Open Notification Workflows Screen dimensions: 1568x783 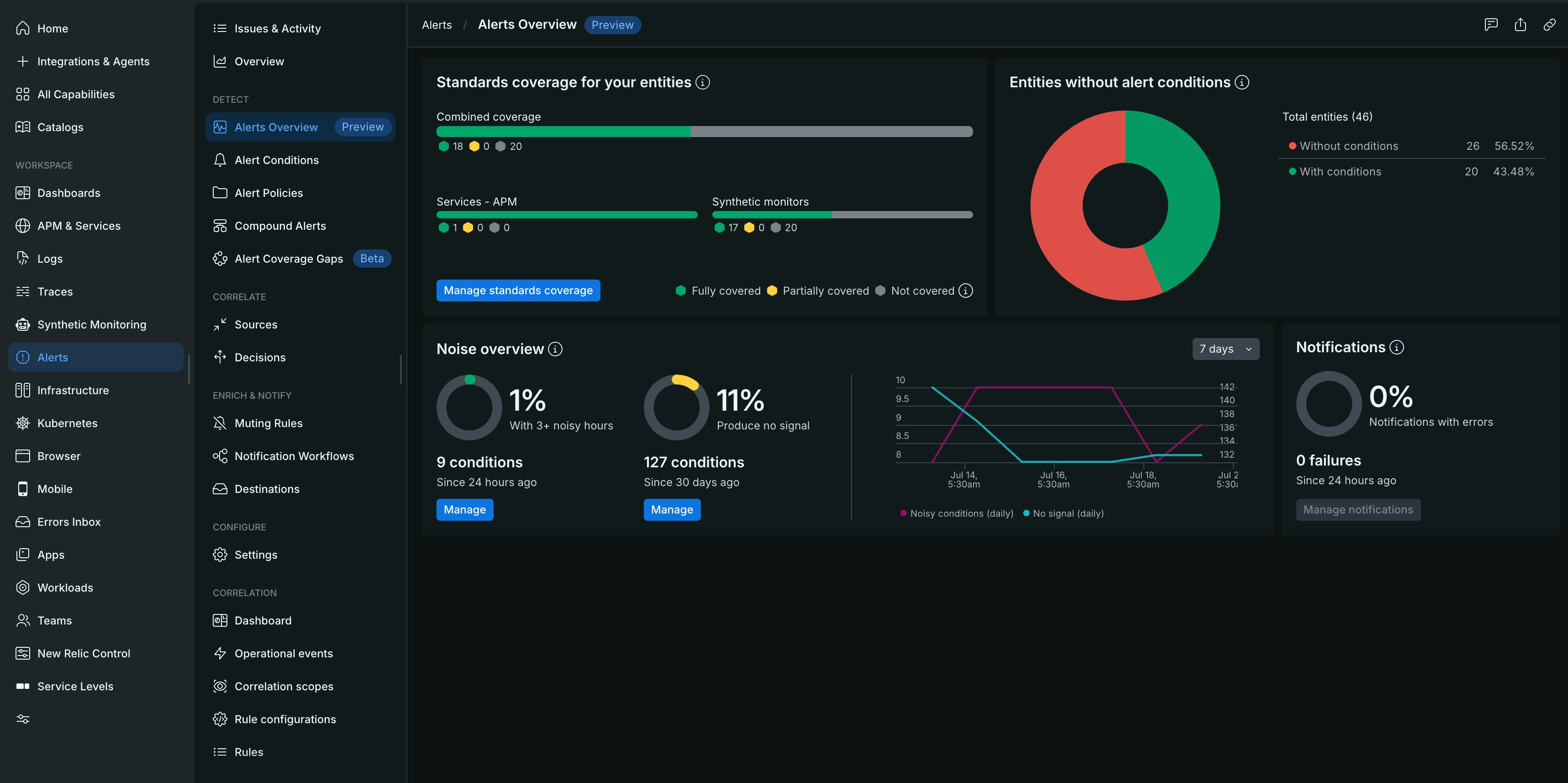[300, 455]
